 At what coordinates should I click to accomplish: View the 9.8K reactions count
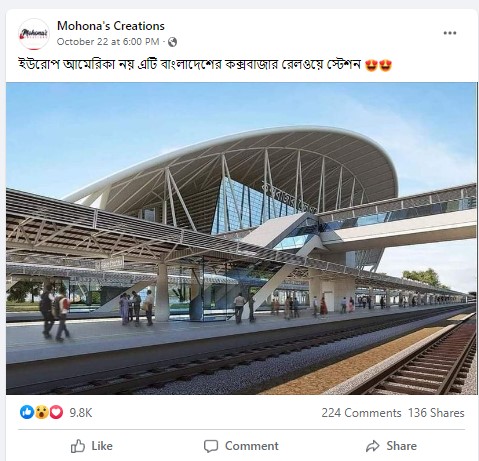pyautogui.click(x=81, y=413)
